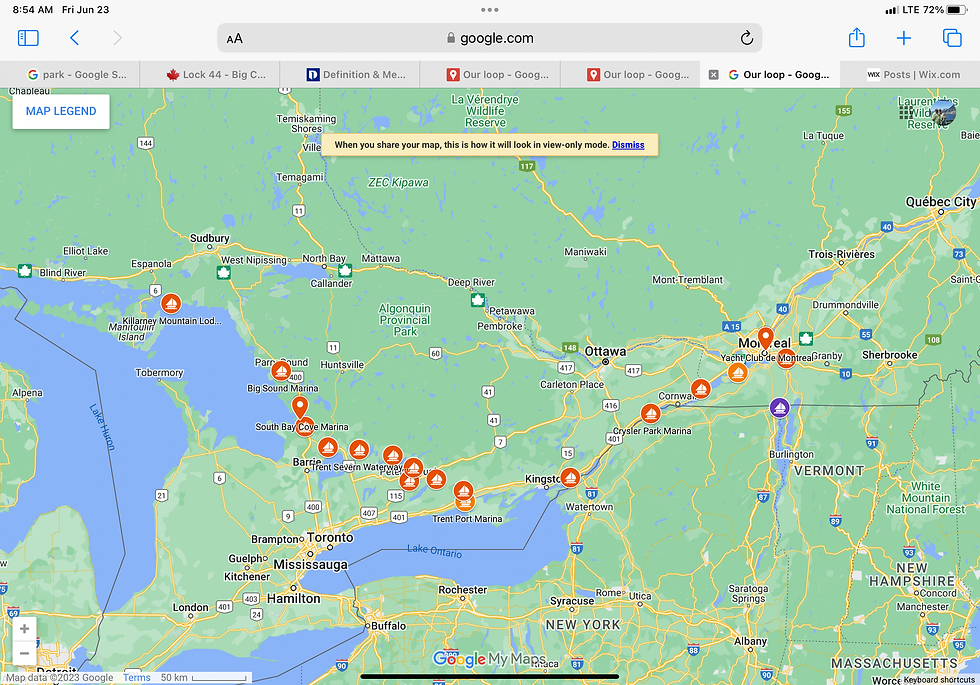The height and width of the screenshot is (685, 980).
Task: Click the maple leaf icon near West Nipissing
Action: 223,272
